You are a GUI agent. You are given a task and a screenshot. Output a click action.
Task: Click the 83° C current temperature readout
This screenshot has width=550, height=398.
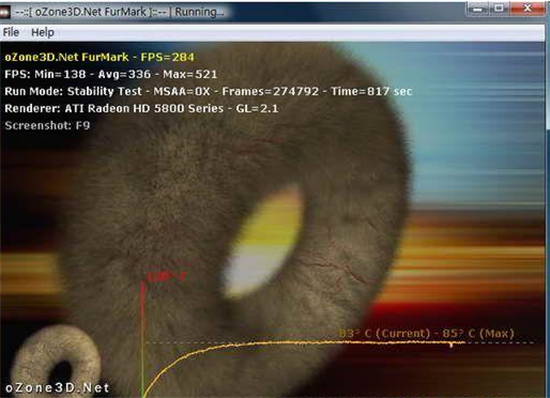click(x=384, y=333)
